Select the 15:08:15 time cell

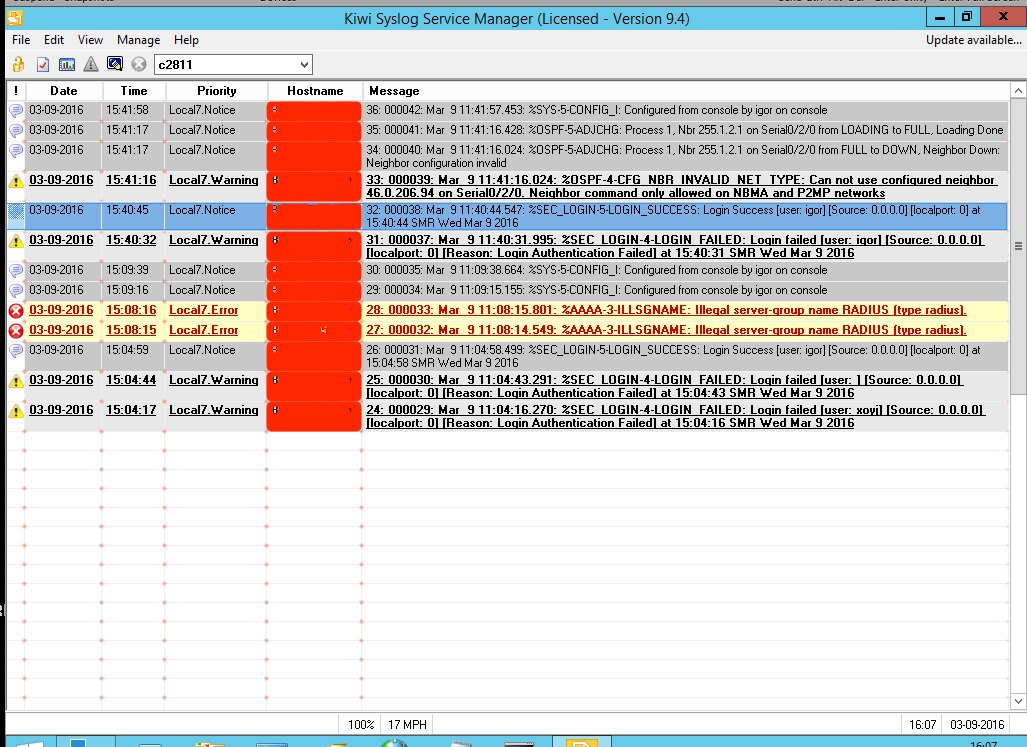(134, 331)
